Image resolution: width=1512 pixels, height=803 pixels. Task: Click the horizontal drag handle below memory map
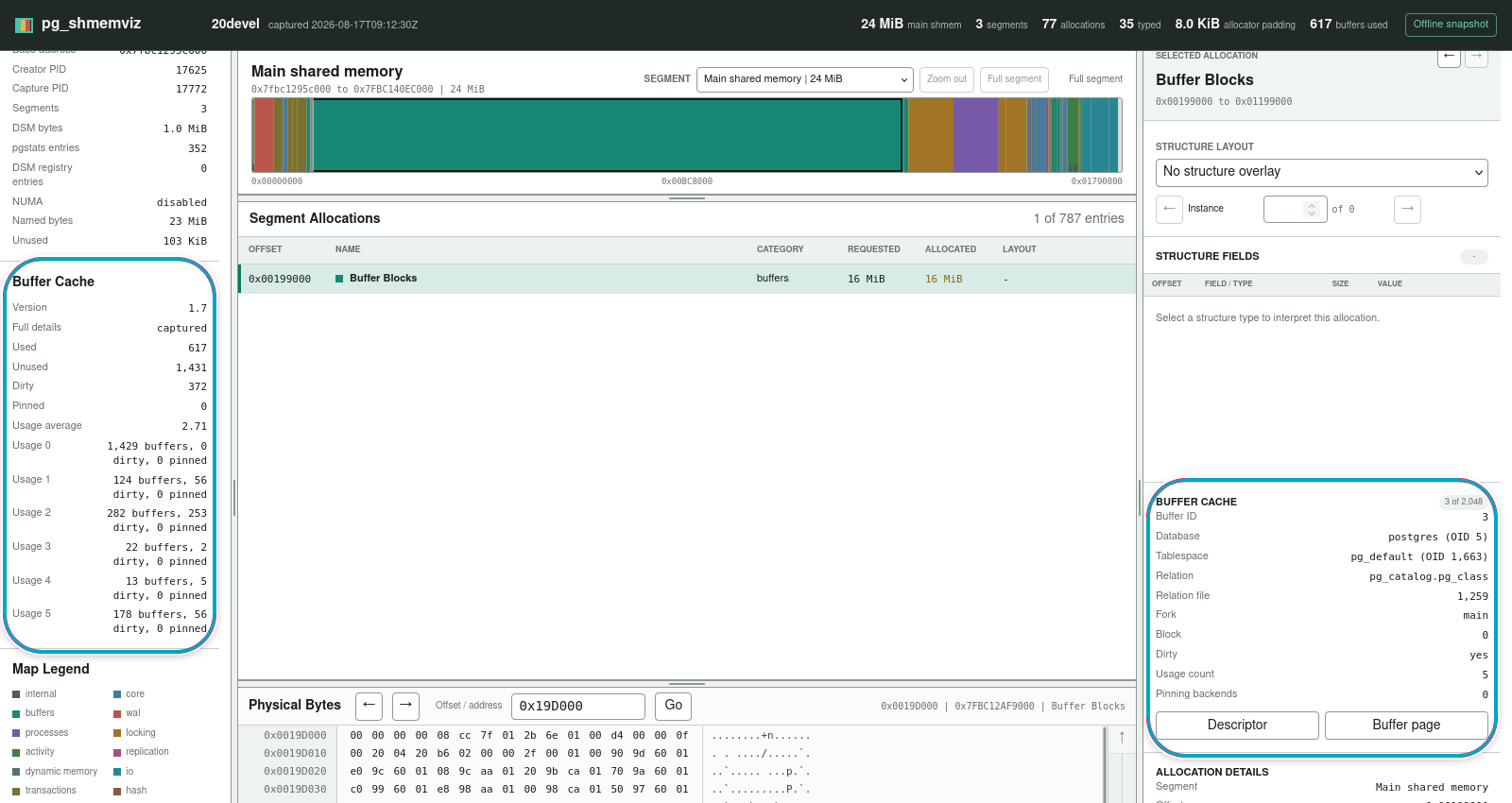click(x=687, y=198)
